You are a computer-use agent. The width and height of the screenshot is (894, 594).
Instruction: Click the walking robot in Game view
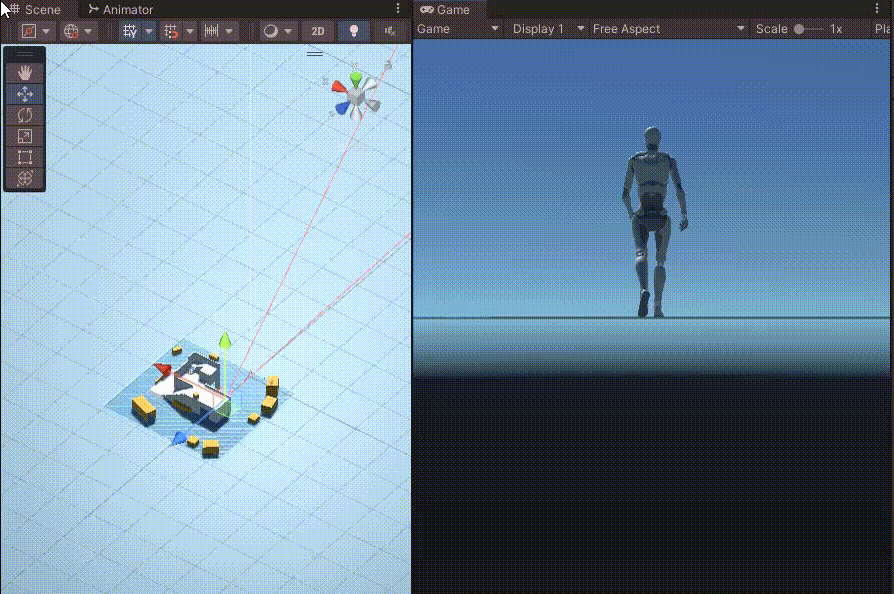[x=653, y=222]
